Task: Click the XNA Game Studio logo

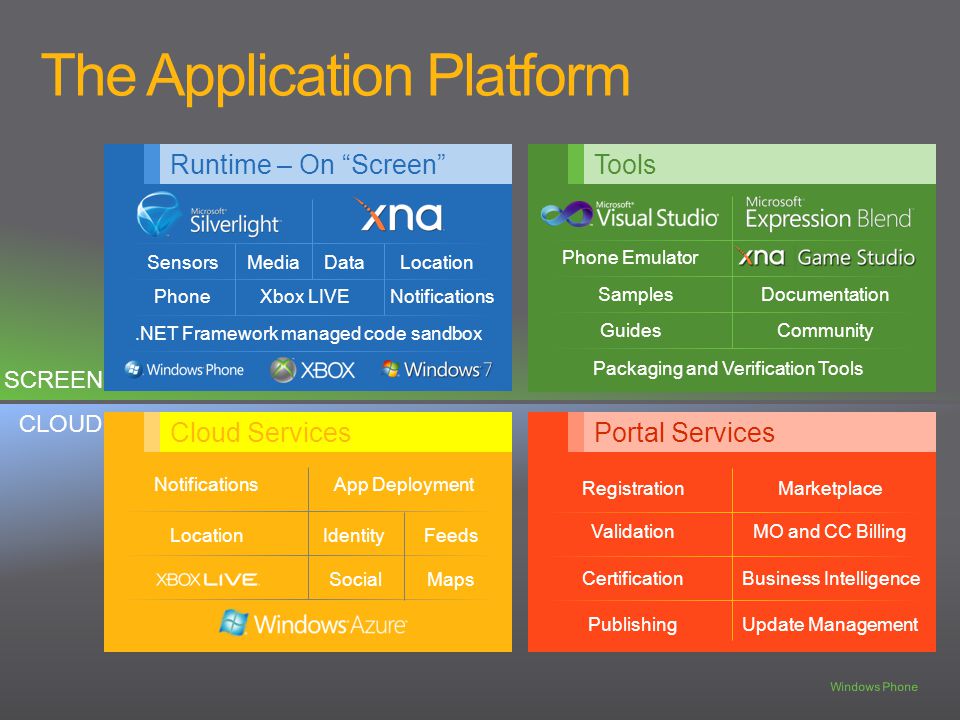Action: (827, 257)
